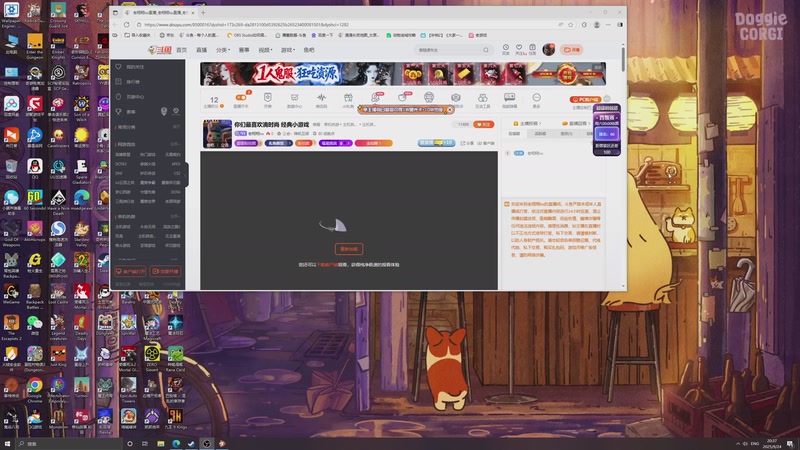The height and width of the screenshot is (450, 800).
Task: Open ZERO Sievert desktop shortcut
Action: pos(152,359)
